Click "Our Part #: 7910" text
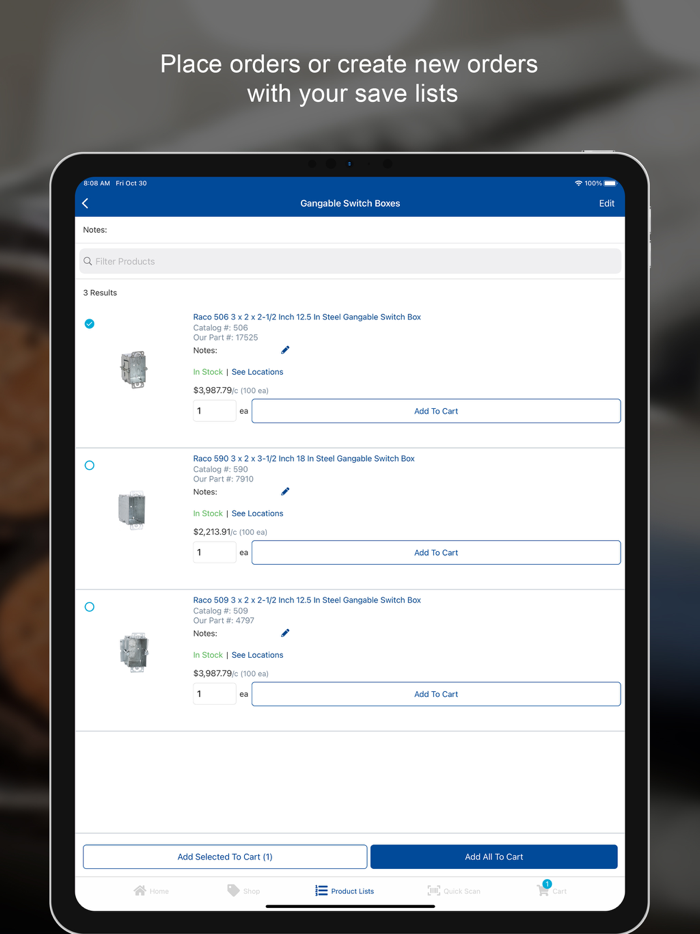The image size is (700, 934). tap(223, 479)
